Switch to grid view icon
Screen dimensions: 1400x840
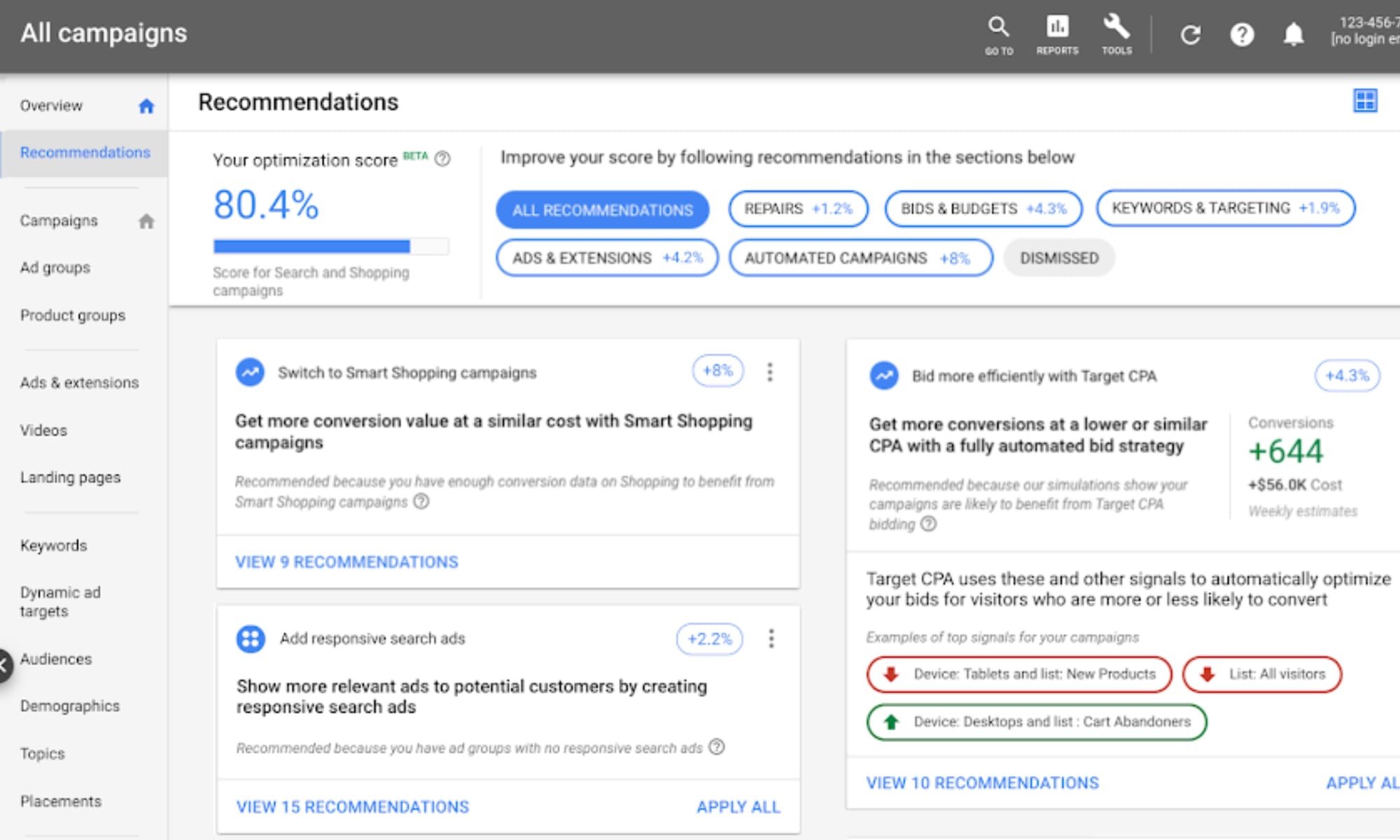(x=1364, y=101)
